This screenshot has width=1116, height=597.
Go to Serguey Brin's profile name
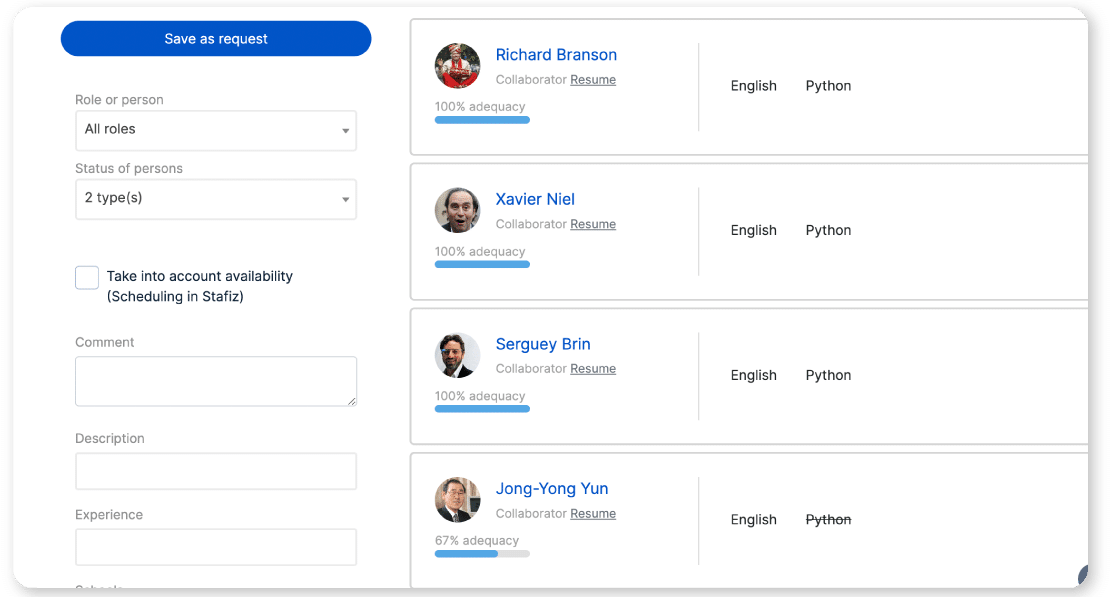point(543,344)
